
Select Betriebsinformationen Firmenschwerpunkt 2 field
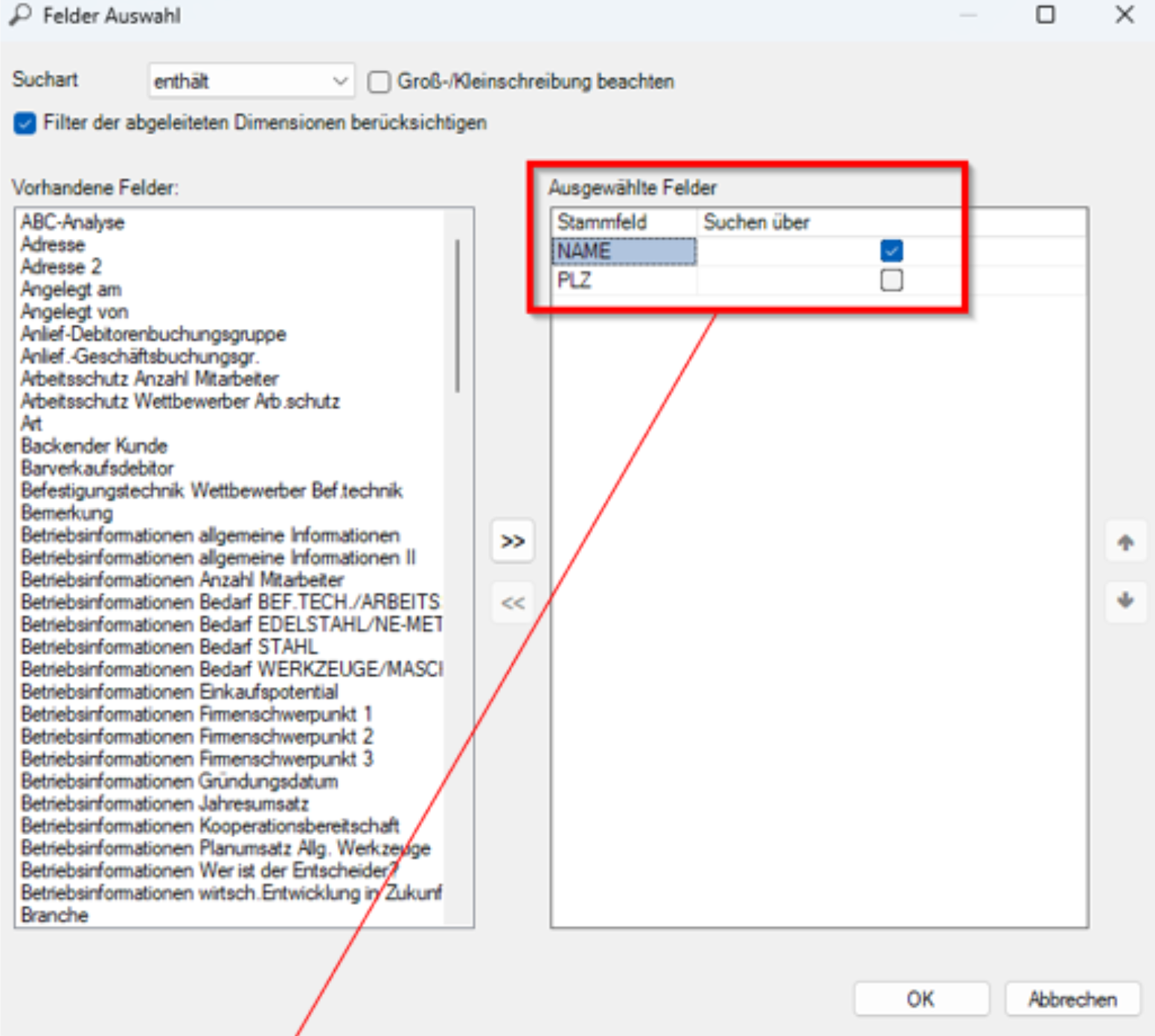[x=197, y=736]
